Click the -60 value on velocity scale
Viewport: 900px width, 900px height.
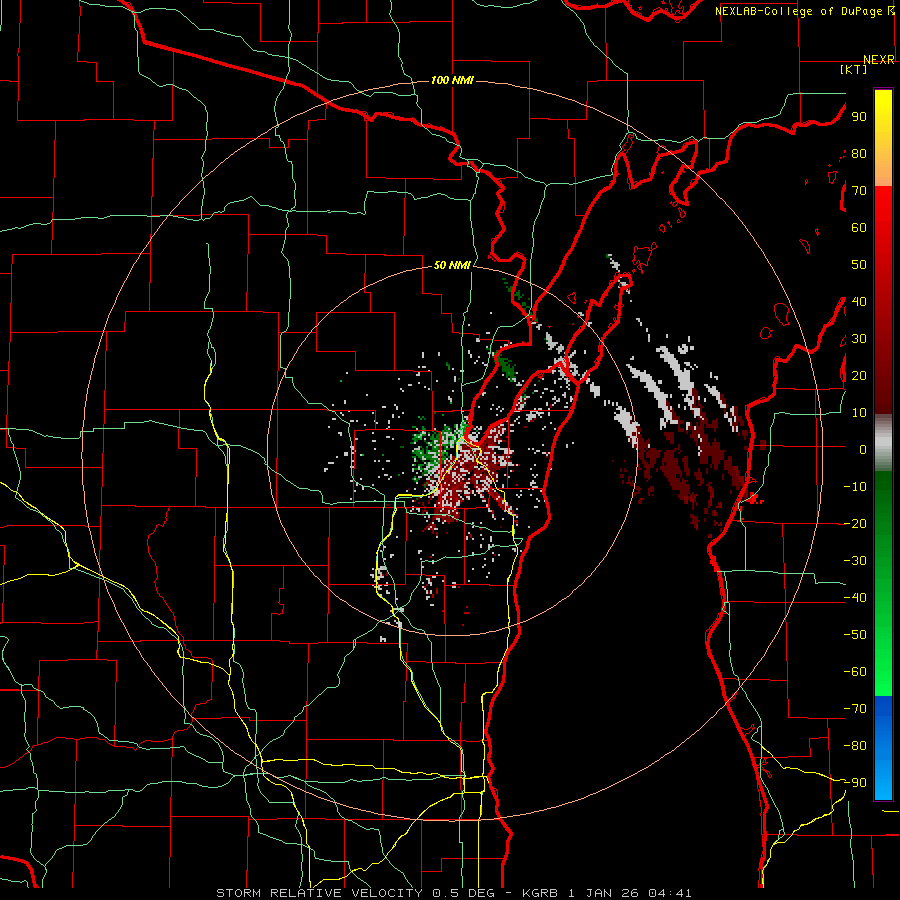click(x=856, y=672)
